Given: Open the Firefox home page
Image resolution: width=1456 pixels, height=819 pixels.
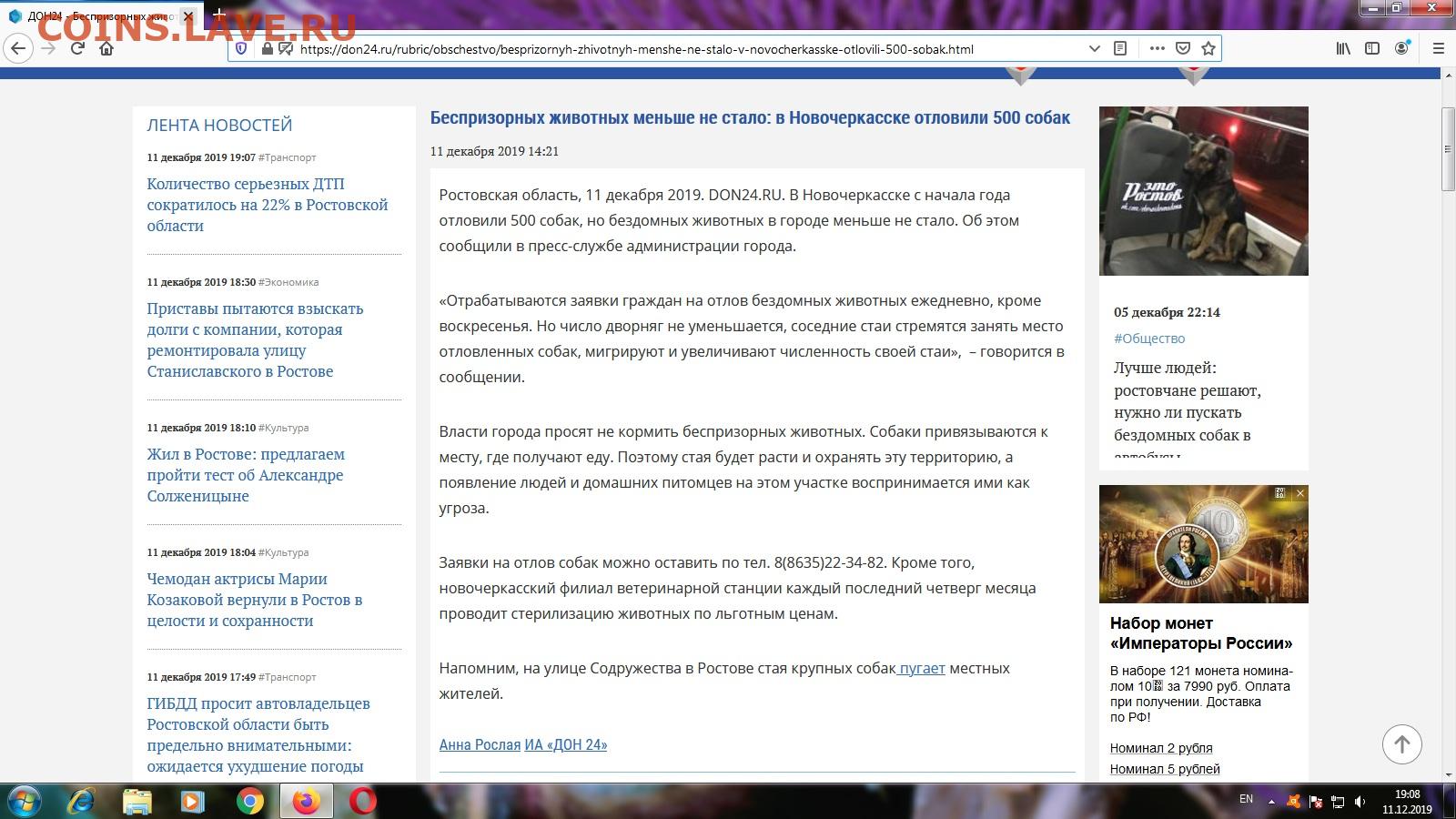Looking at the screenshot, I should point(106,48).
